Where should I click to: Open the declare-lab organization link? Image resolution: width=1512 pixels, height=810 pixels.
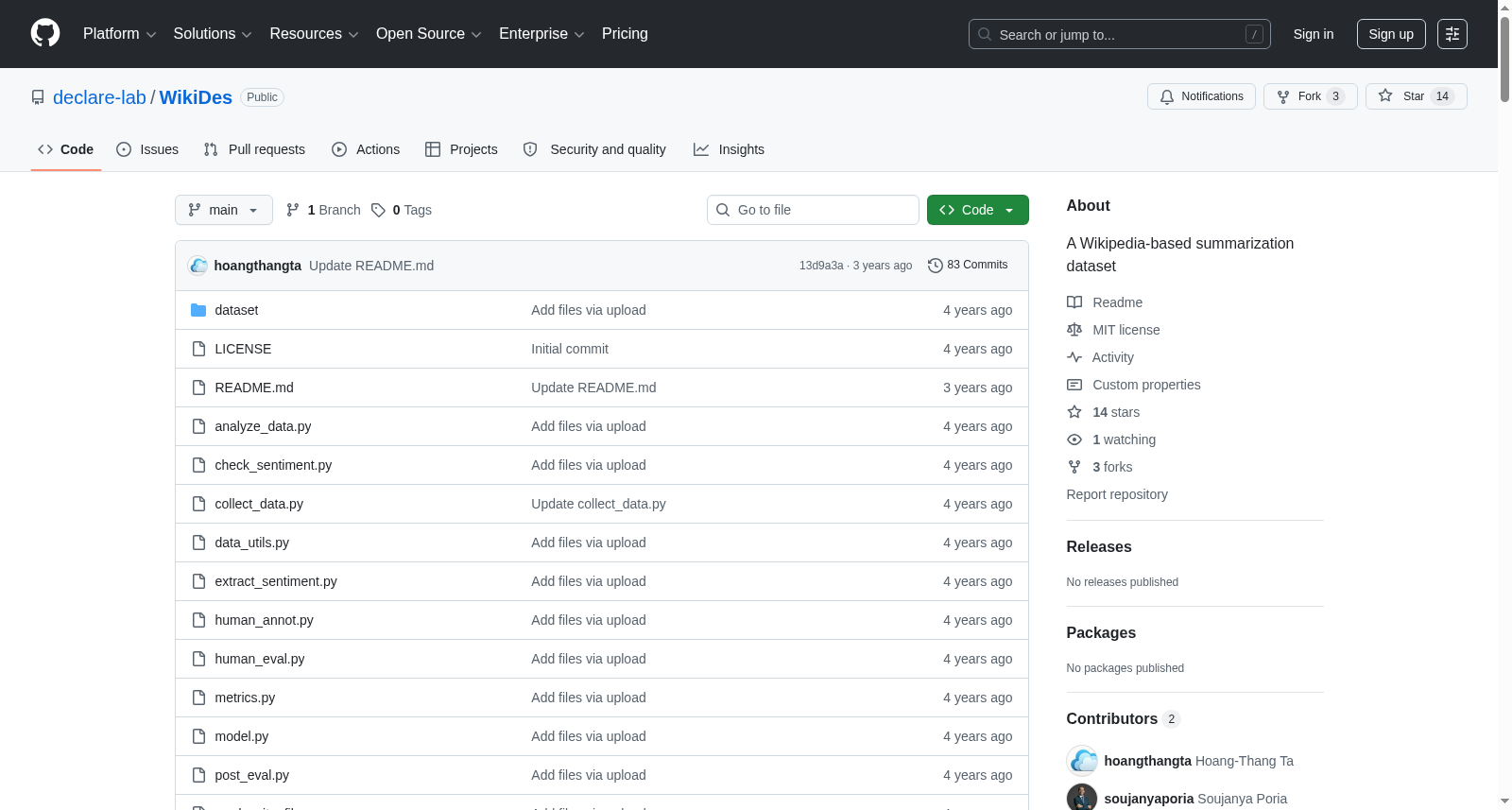pyautogui.click(x=99, y=97)
